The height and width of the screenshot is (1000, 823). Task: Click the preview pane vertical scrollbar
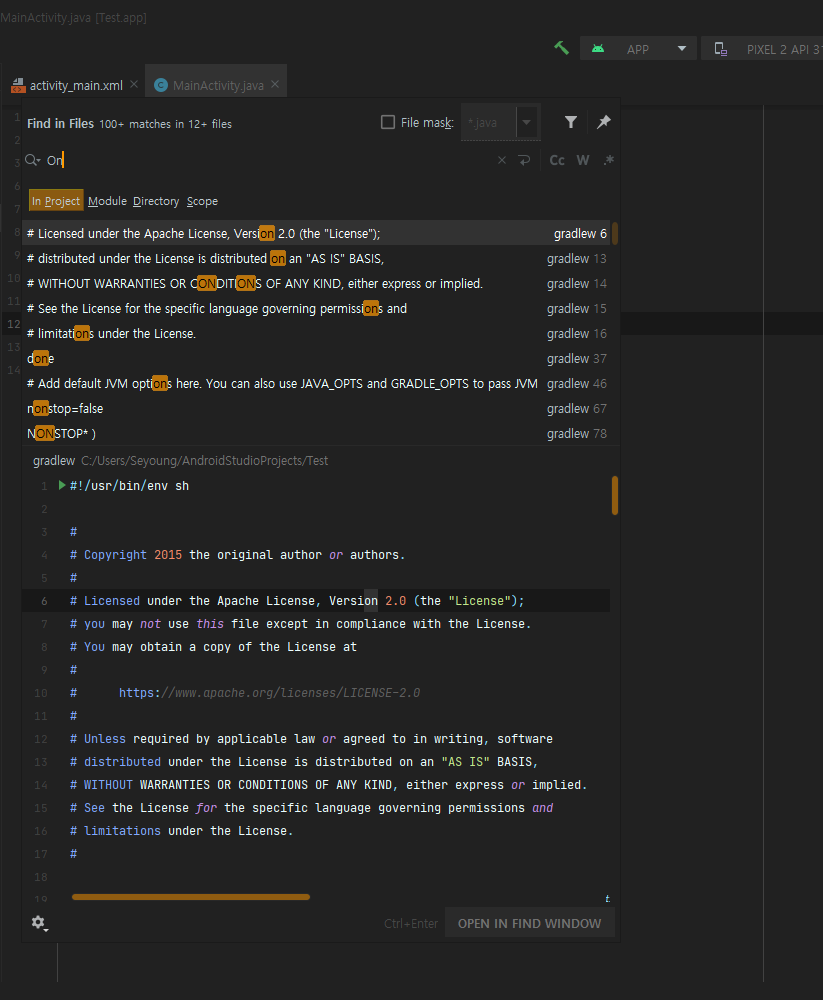pyautogui.click(x=615, y=495)
